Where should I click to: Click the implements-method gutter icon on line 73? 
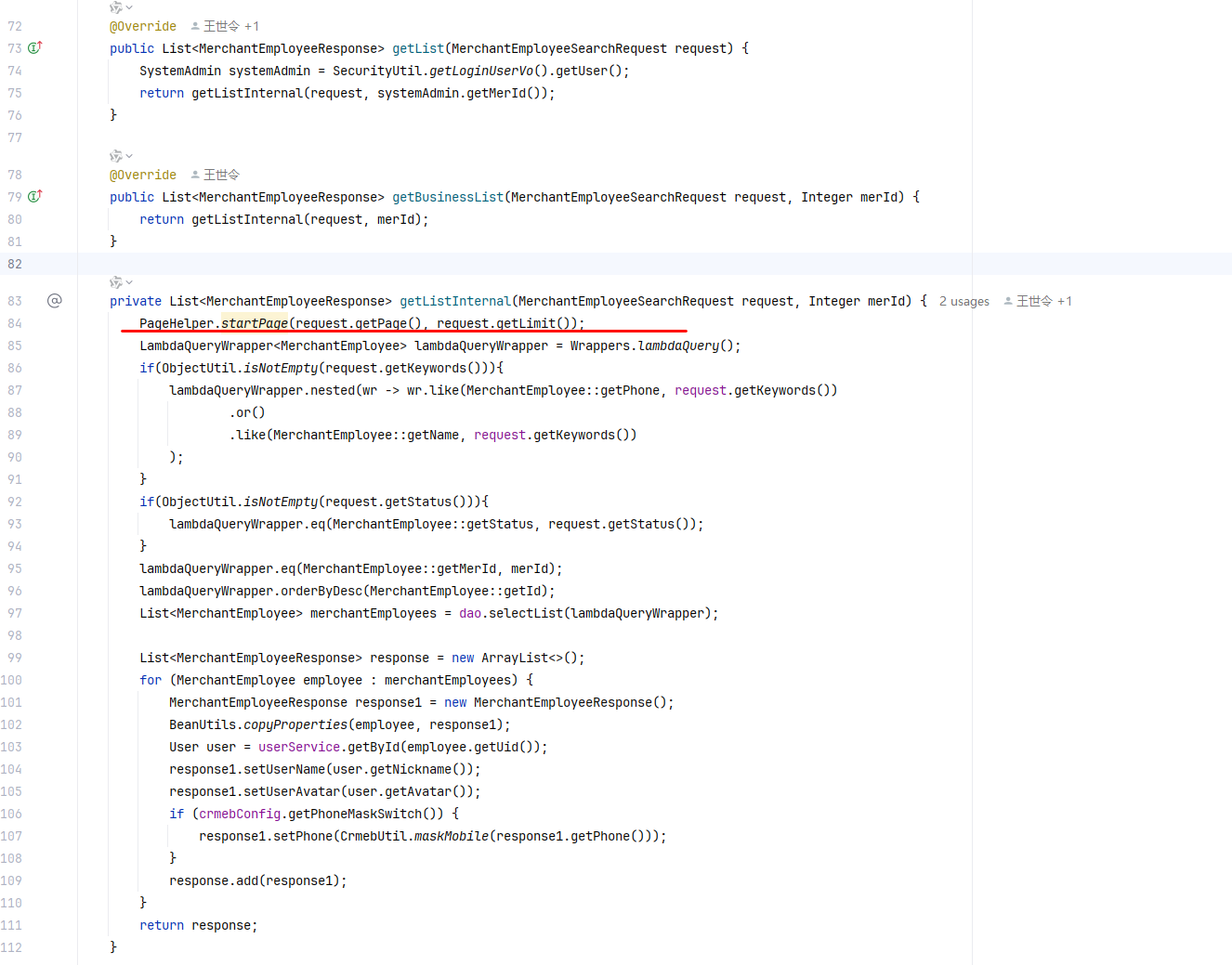tap(35, 47)
